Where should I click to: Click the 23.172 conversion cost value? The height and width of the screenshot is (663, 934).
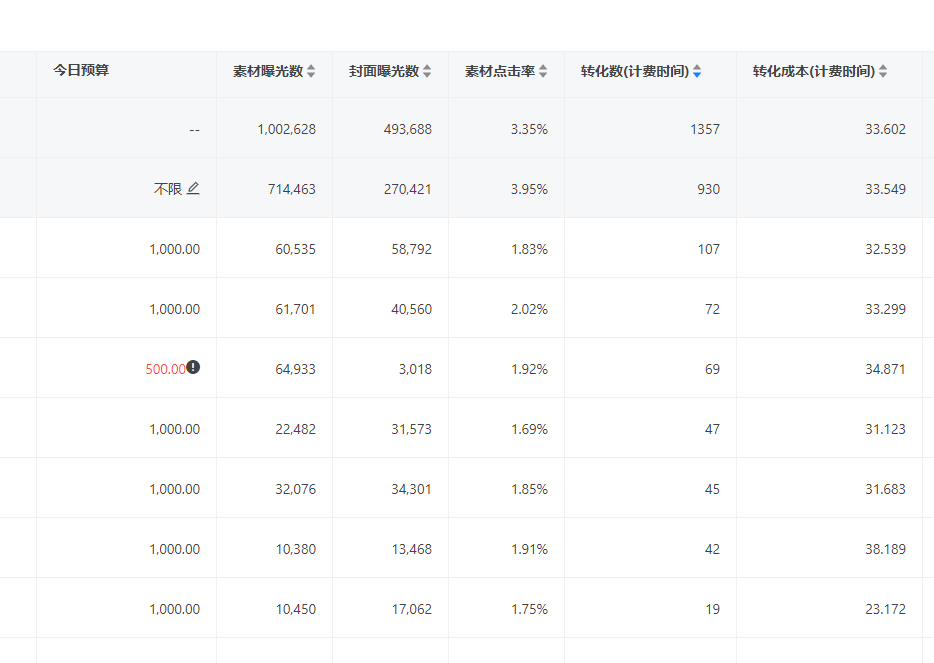point(885,609)
